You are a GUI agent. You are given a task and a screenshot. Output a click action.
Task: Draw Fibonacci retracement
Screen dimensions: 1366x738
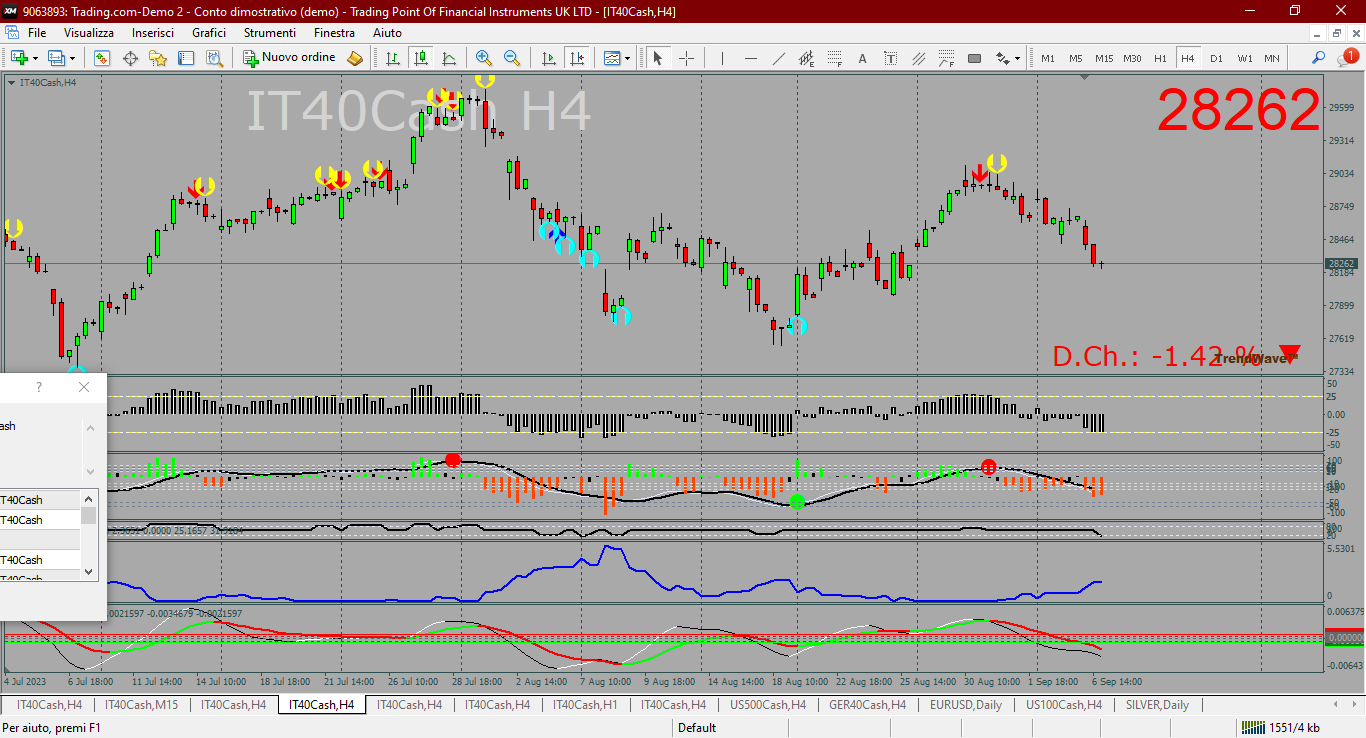(x=834, y=58)
